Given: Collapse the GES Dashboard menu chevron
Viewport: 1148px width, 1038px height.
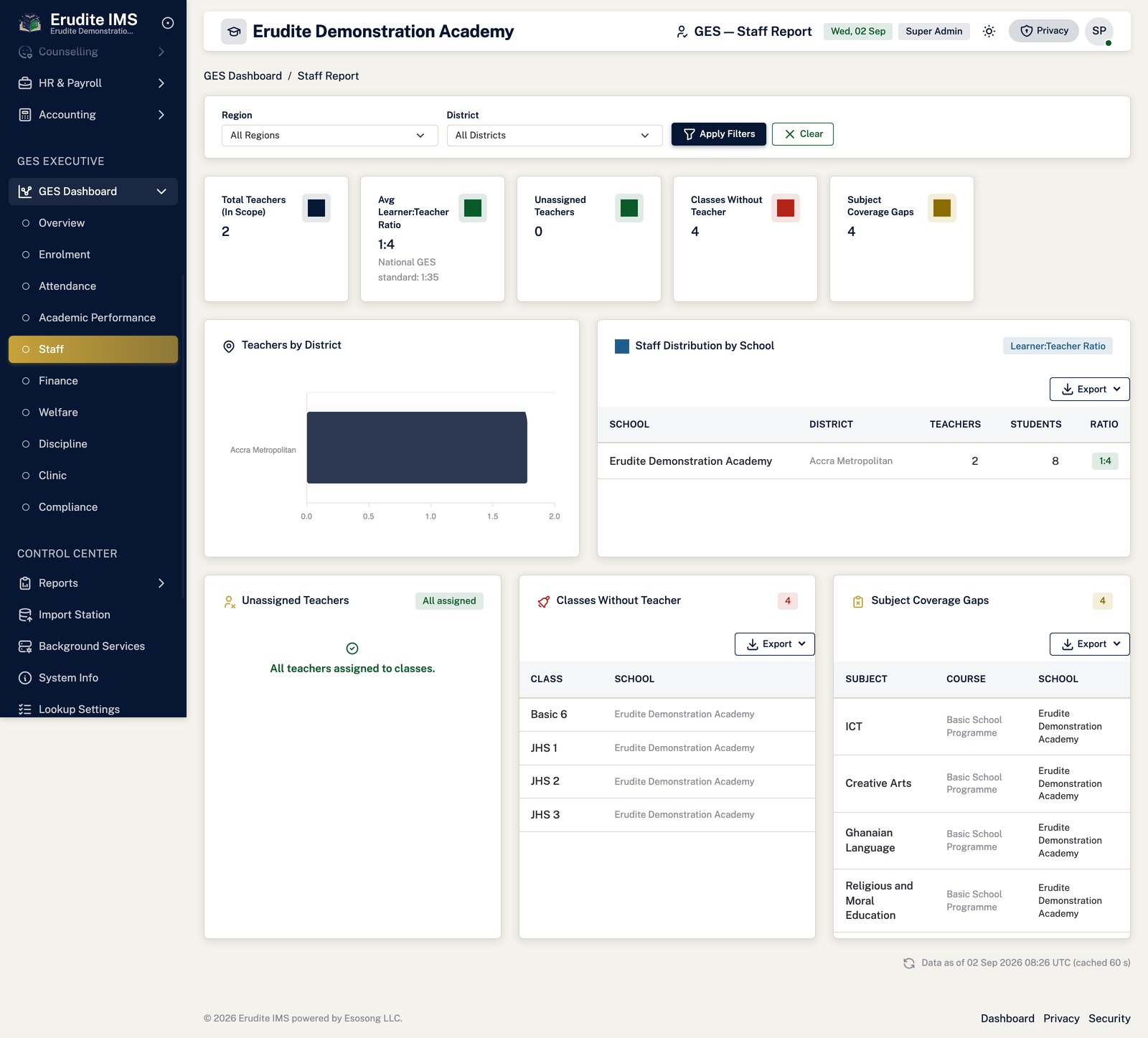Looking at the screenshot, I should [x=161, y=192].
